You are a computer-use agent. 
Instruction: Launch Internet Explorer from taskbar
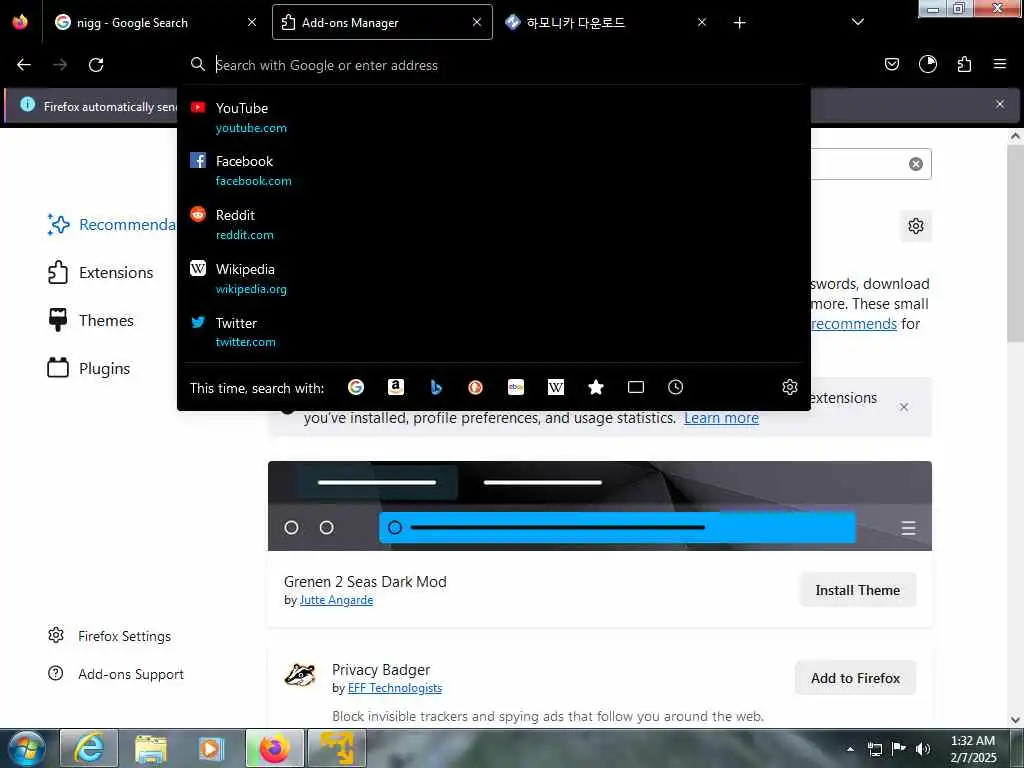click(89, 748)
